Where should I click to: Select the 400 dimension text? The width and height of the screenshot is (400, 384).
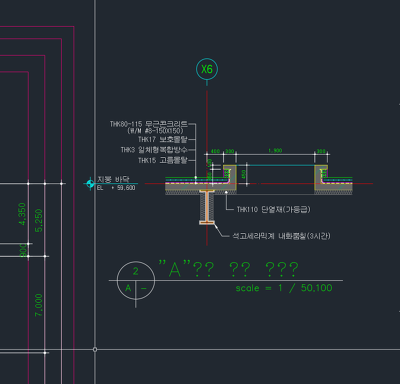[215, 151]
